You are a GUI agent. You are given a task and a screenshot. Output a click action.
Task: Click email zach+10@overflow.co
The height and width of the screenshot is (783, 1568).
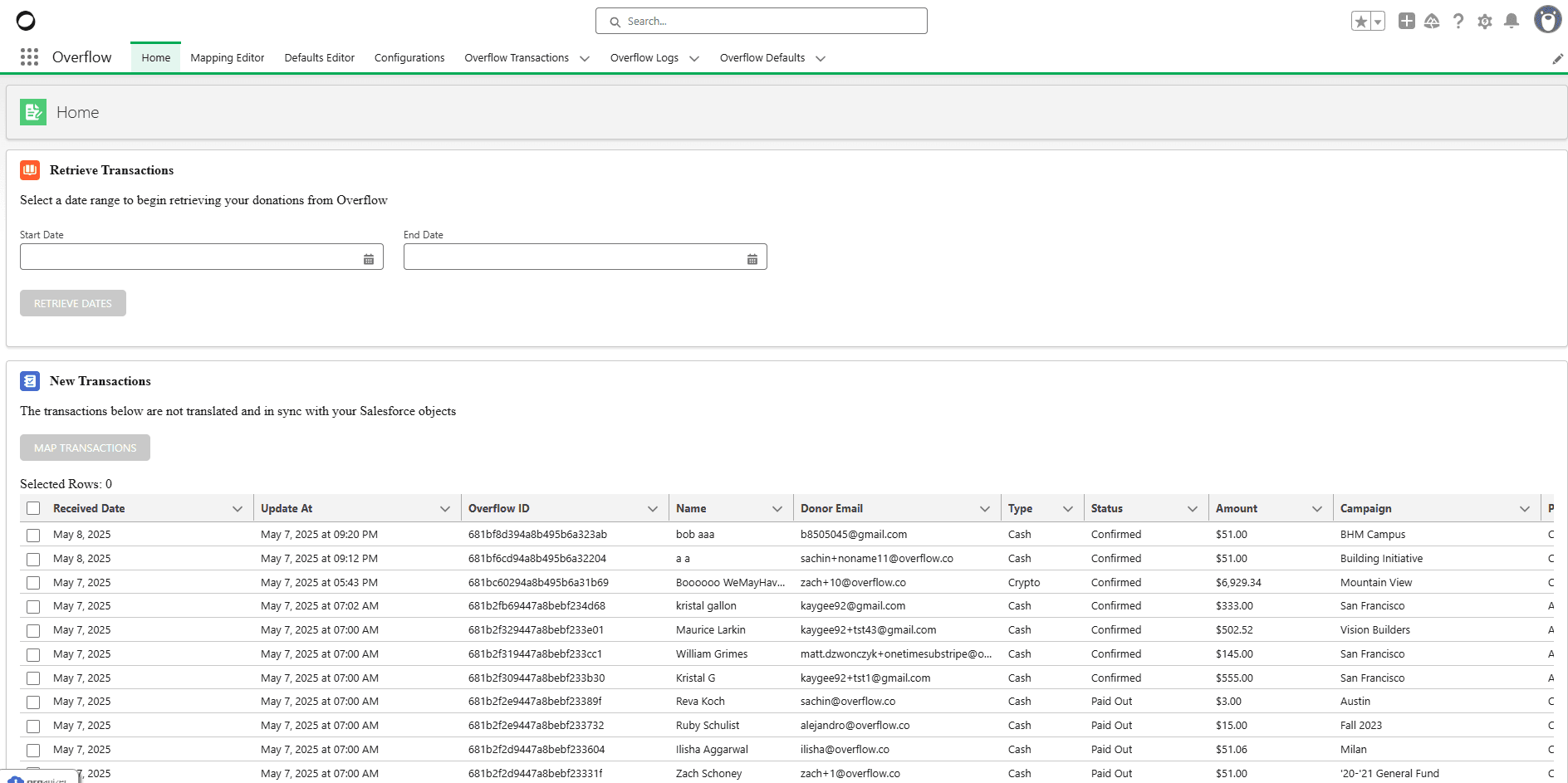point(853,583)
